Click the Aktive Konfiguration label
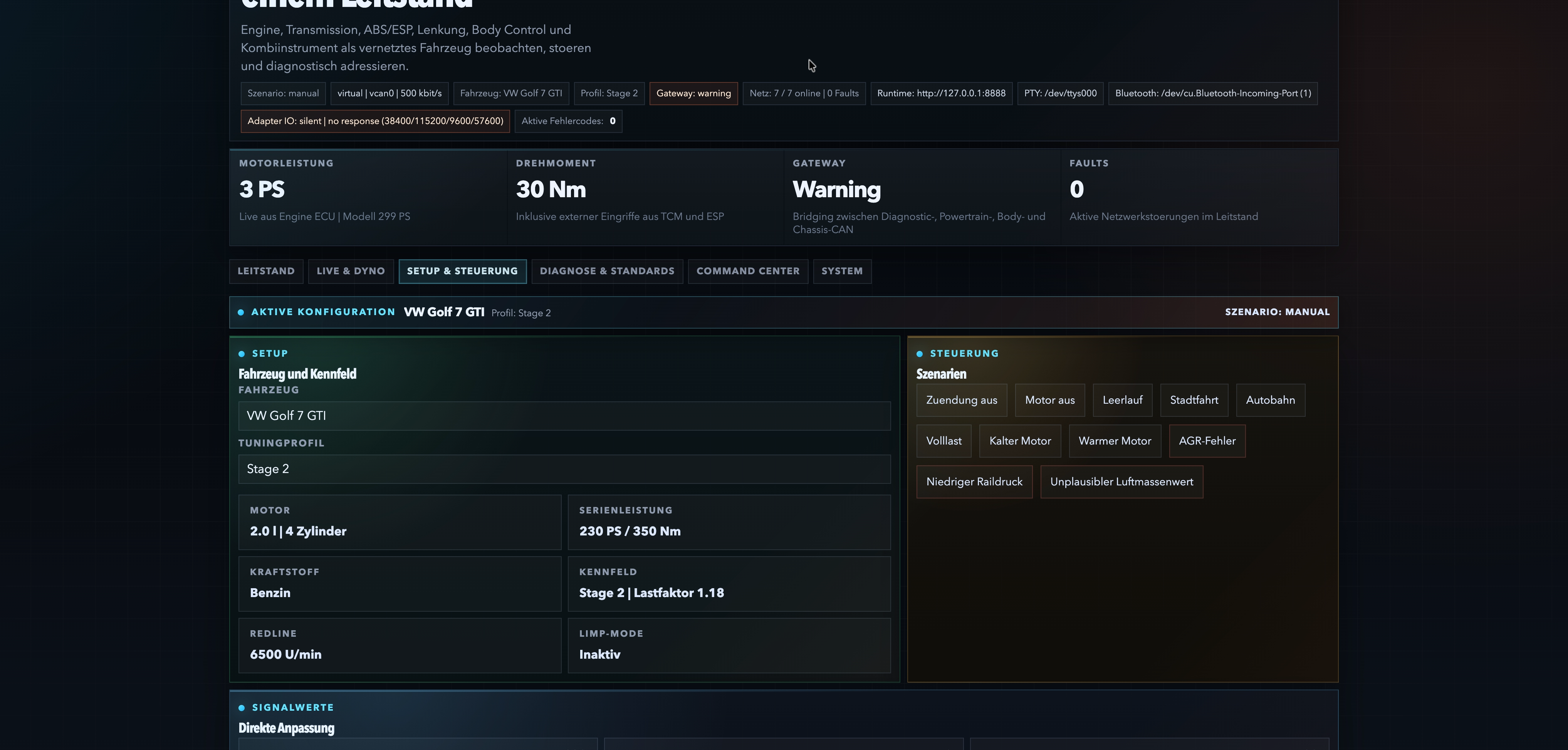The width and height of the screenshot is (1568, 750). pyautogui.click(x=323, y=312)
